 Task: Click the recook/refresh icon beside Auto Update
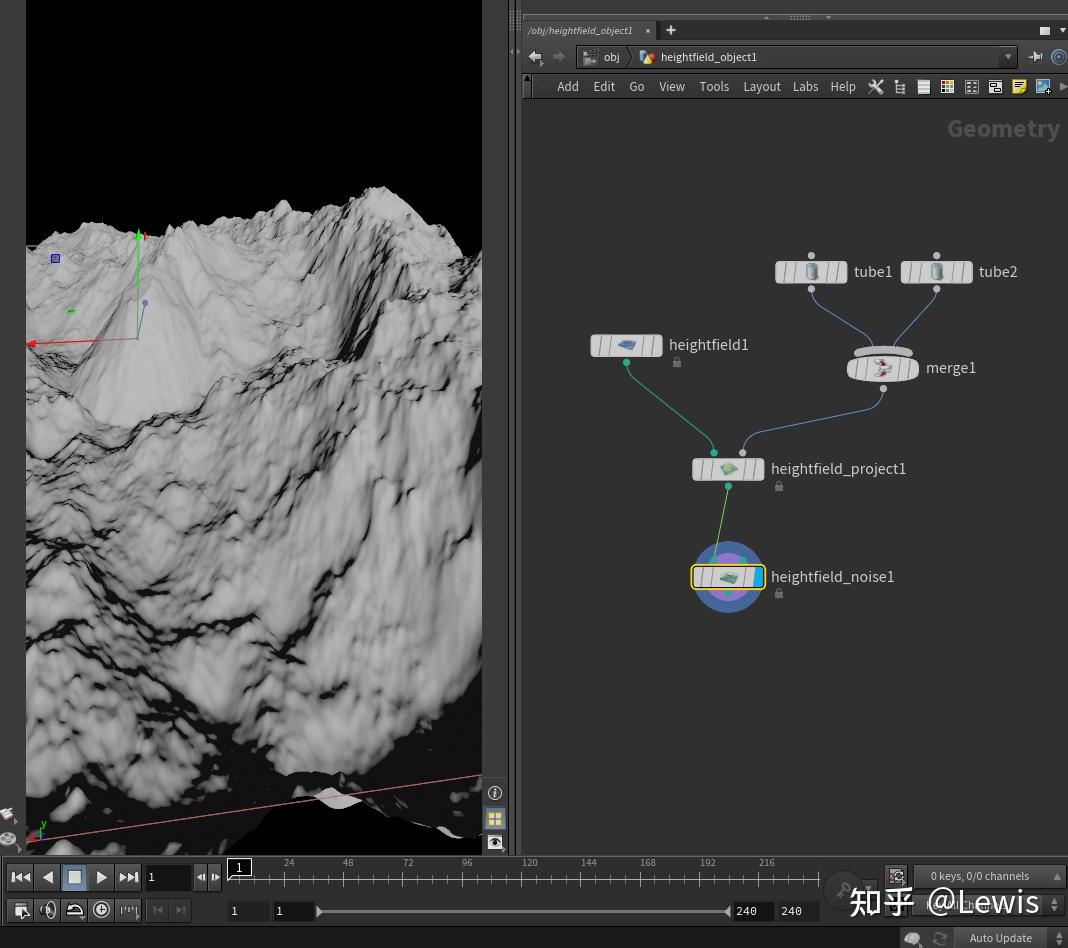(940, 938)
